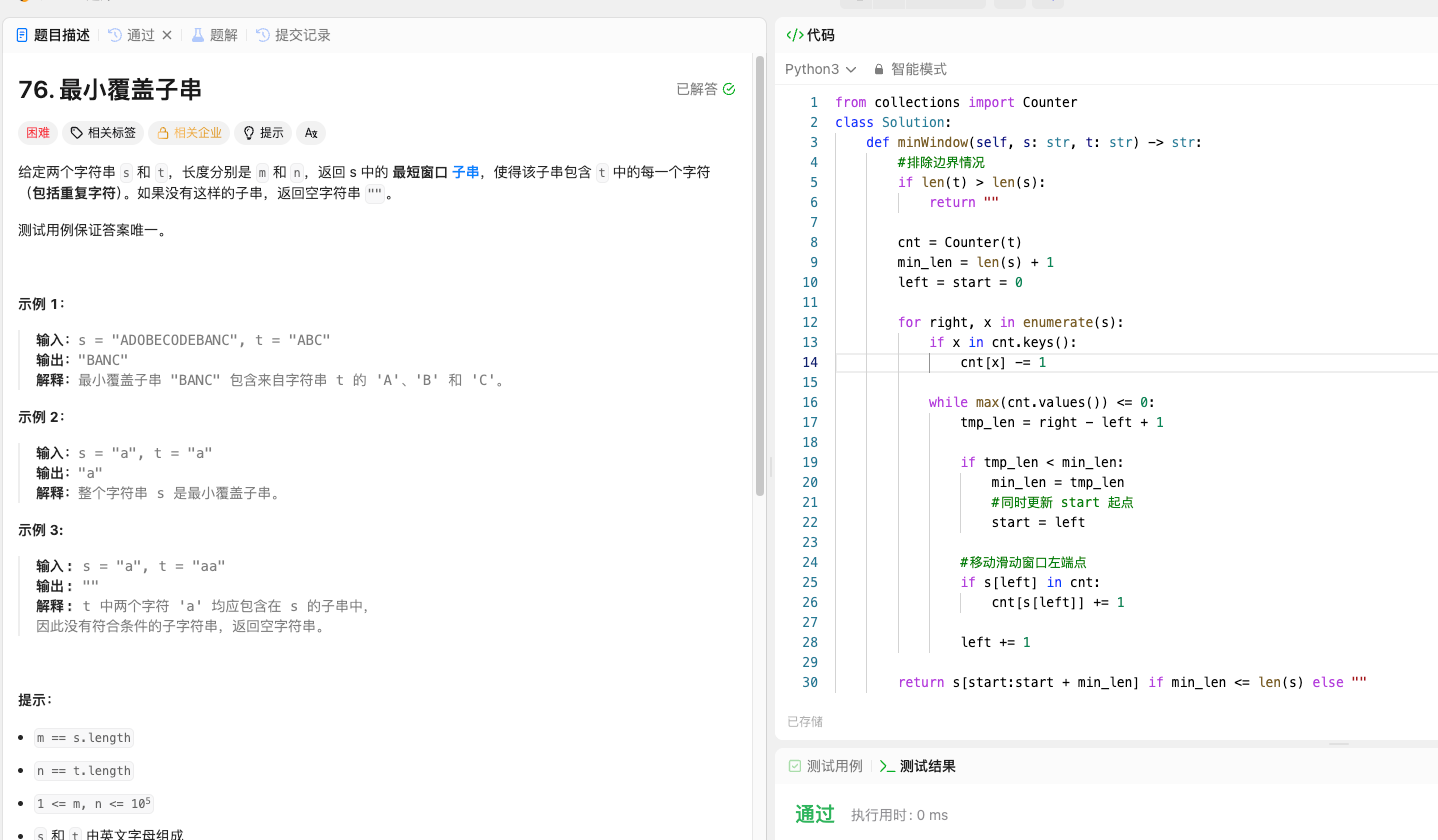
Task: Open the Python3 language dropdown
Action: (x=820, y=70)
